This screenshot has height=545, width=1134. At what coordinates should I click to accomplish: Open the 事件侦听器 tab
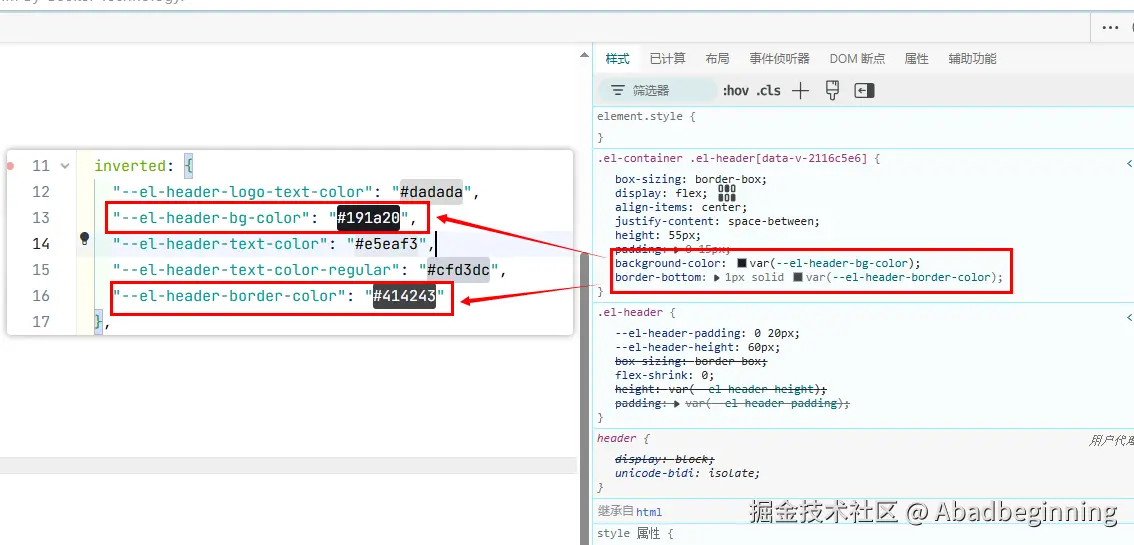[x=780, y=59]
